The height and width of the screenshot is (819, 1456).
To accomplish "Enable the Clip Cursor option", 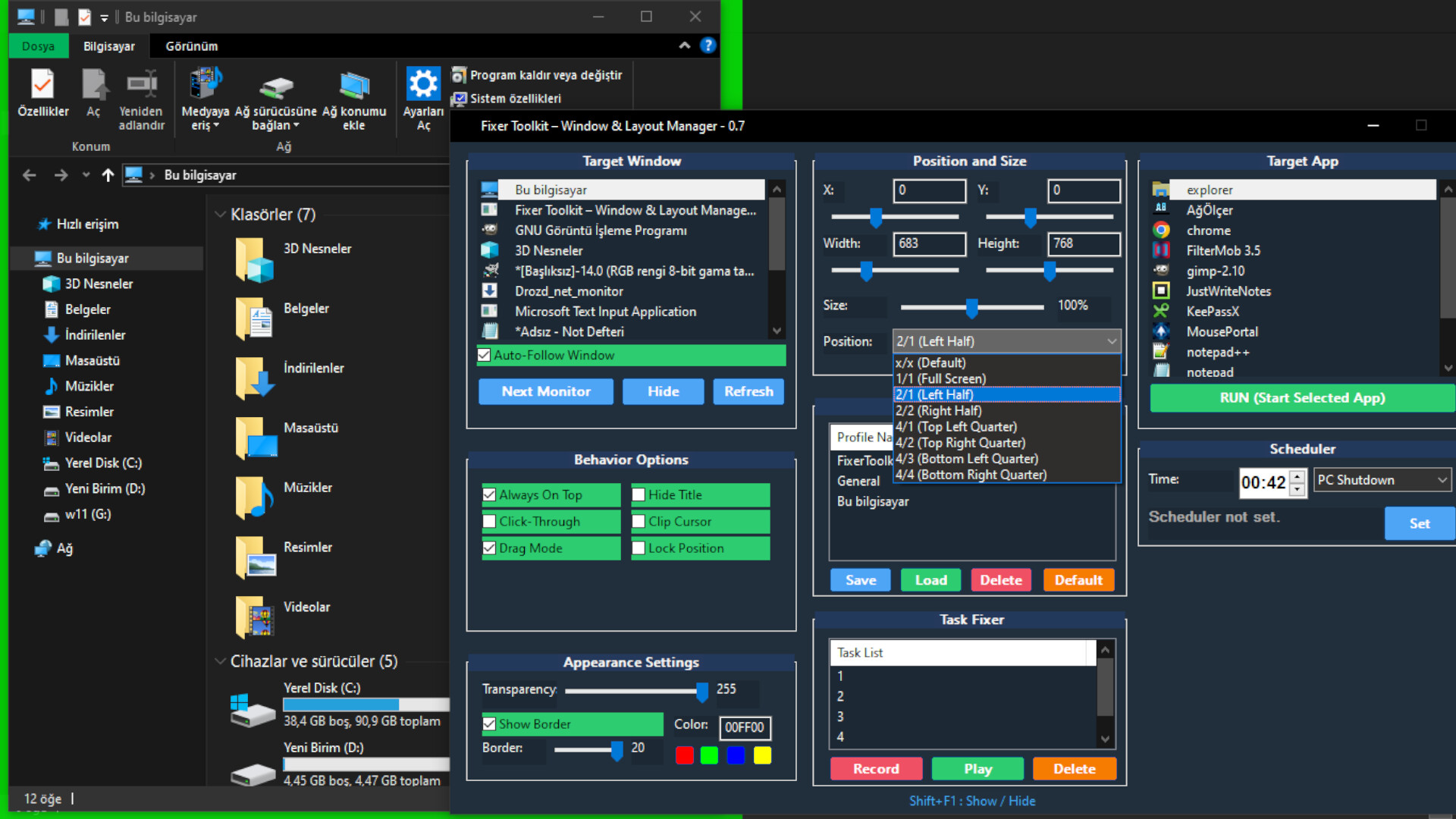I will pos(639,521).
